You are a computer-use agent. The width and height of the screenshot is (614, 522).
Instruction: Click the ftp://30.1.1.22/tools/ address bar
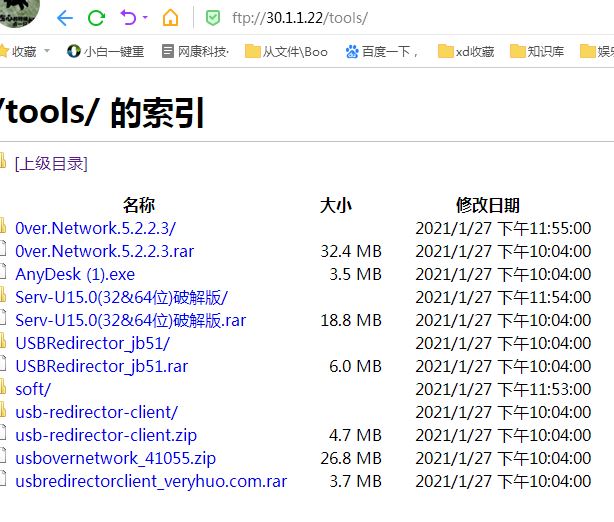tap(300, 18)
